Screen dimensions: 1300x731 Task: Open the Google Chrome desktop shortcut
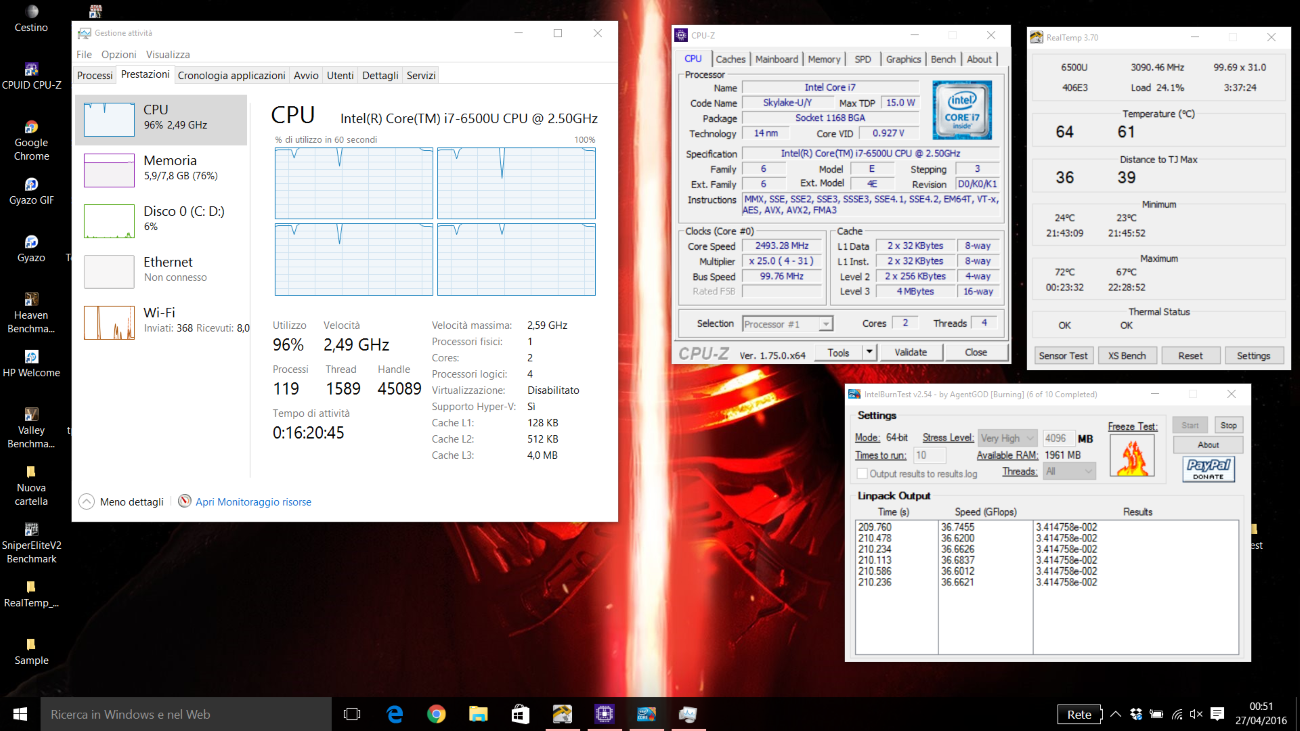31,140
